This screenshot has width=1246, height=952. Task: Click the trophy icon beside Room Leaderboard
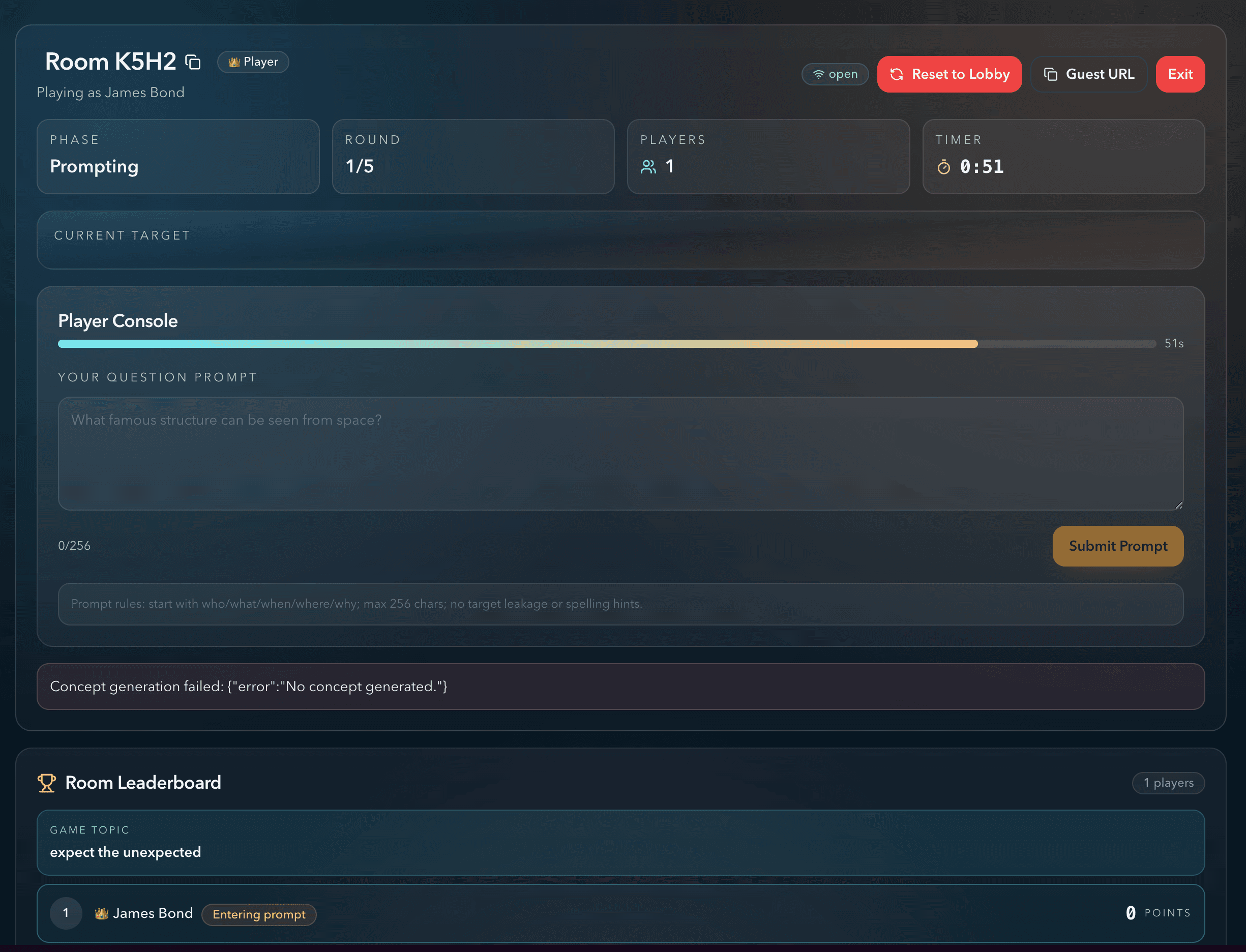[x=46, y=783]
